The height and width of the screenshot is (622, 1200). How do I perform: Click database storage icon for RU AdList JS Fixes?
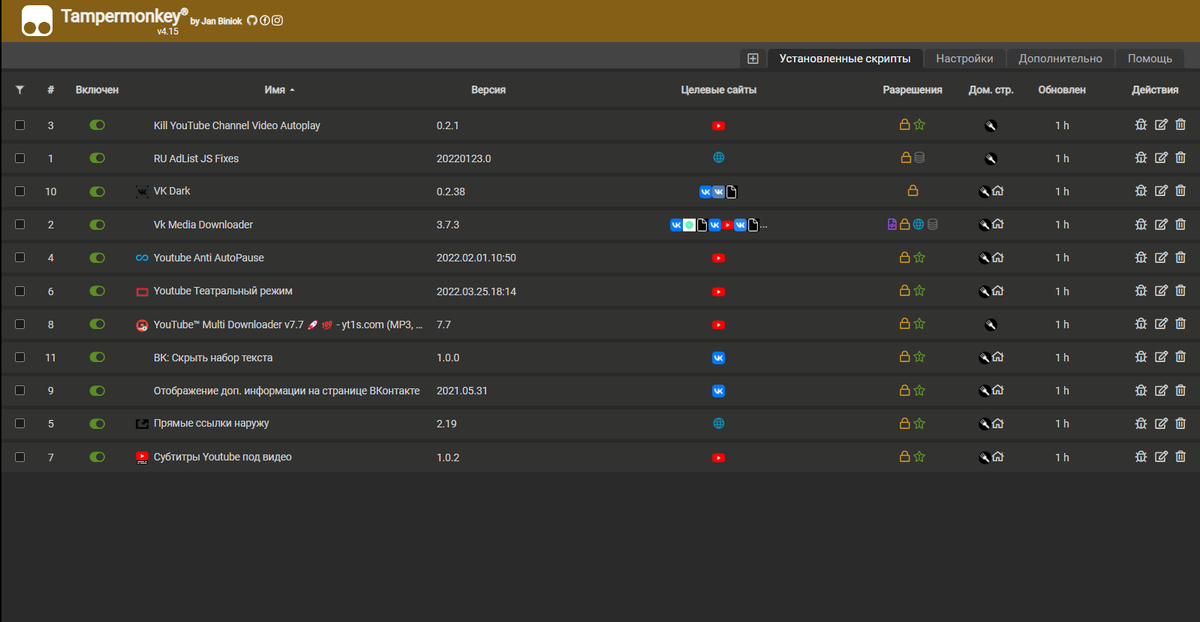[x=919, y=158]
